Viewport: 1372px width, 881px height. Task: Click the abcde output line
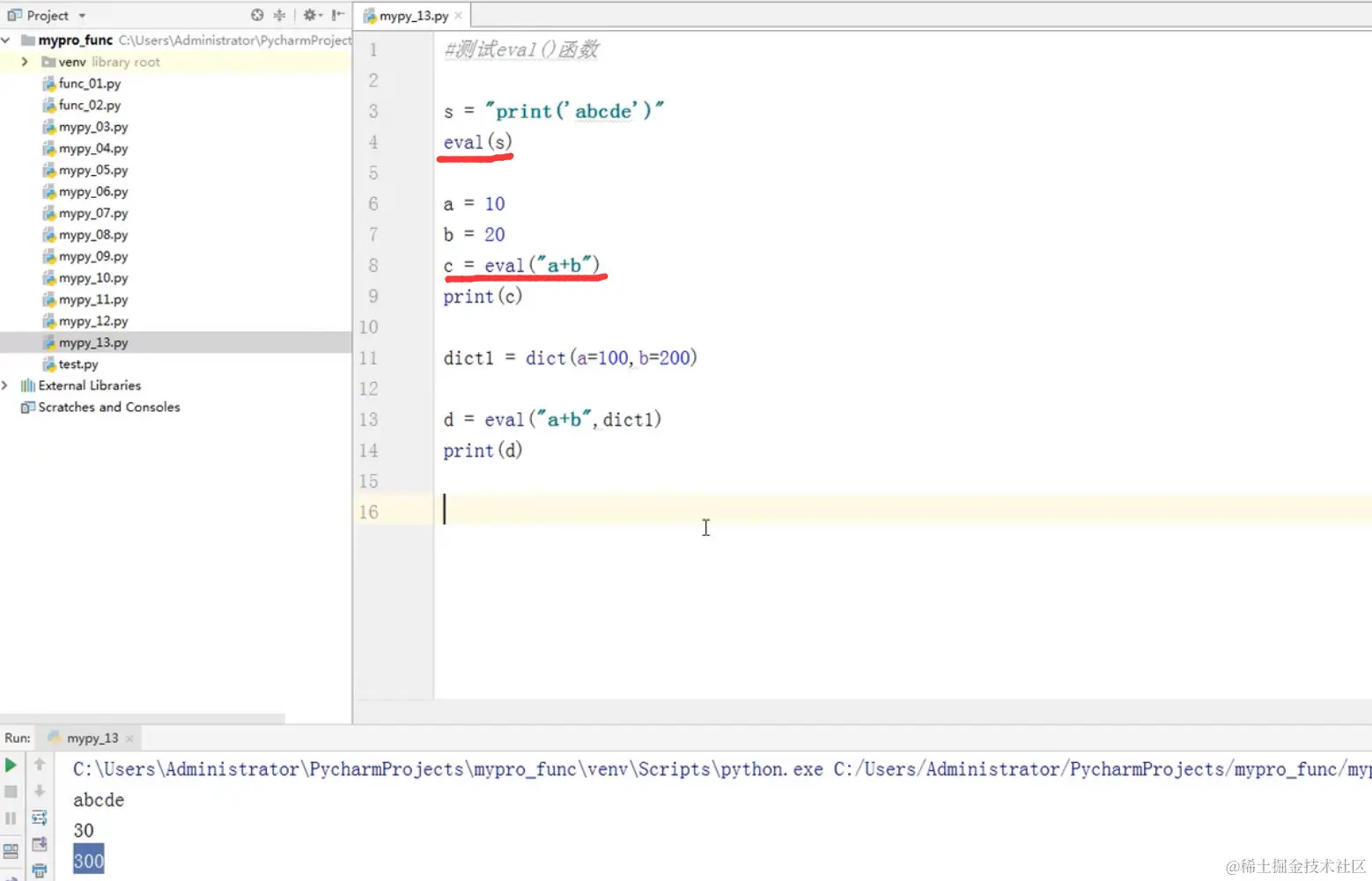coord(99,800)
